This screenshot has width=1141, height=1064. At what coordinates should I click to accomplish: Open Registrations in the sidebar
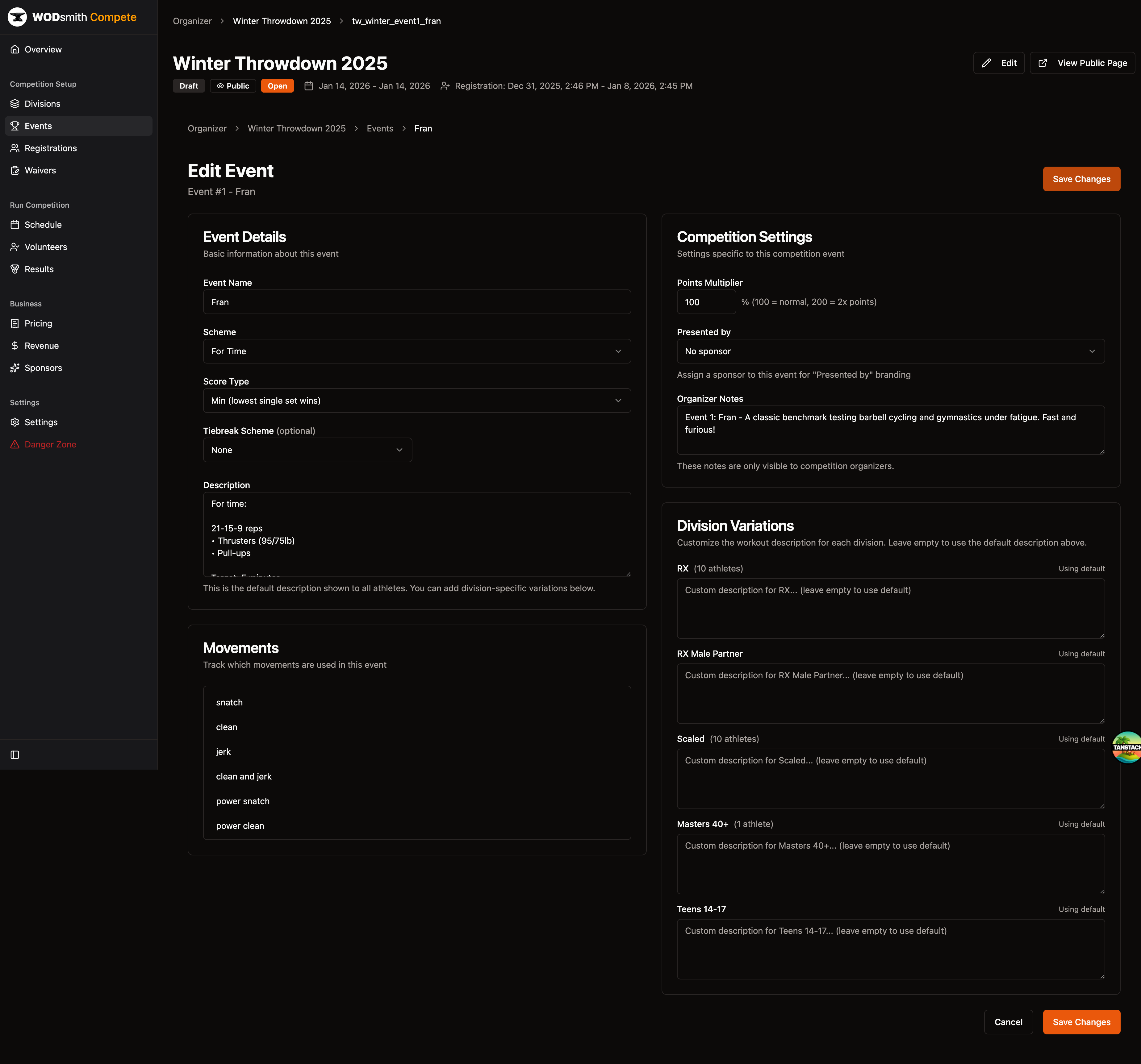[x=79, y=148]
